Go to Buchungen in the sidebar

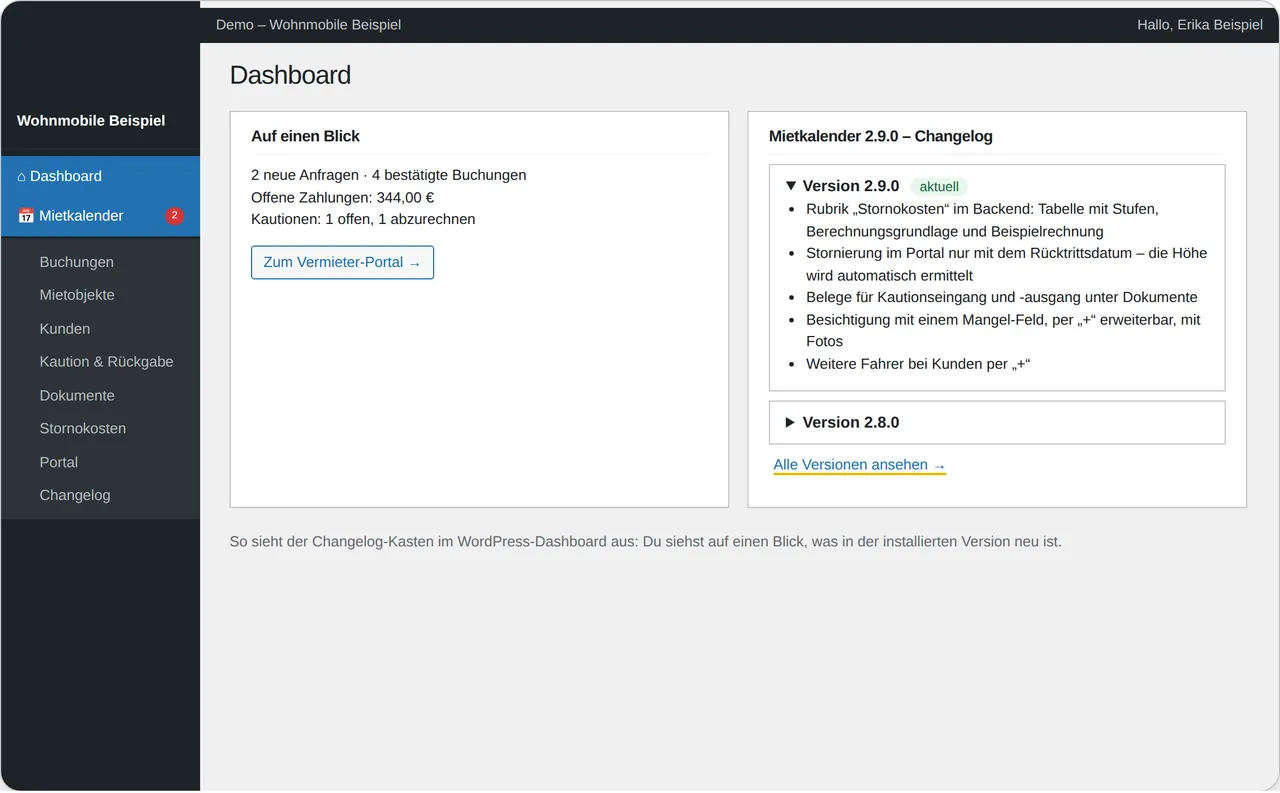click(77, 262)
